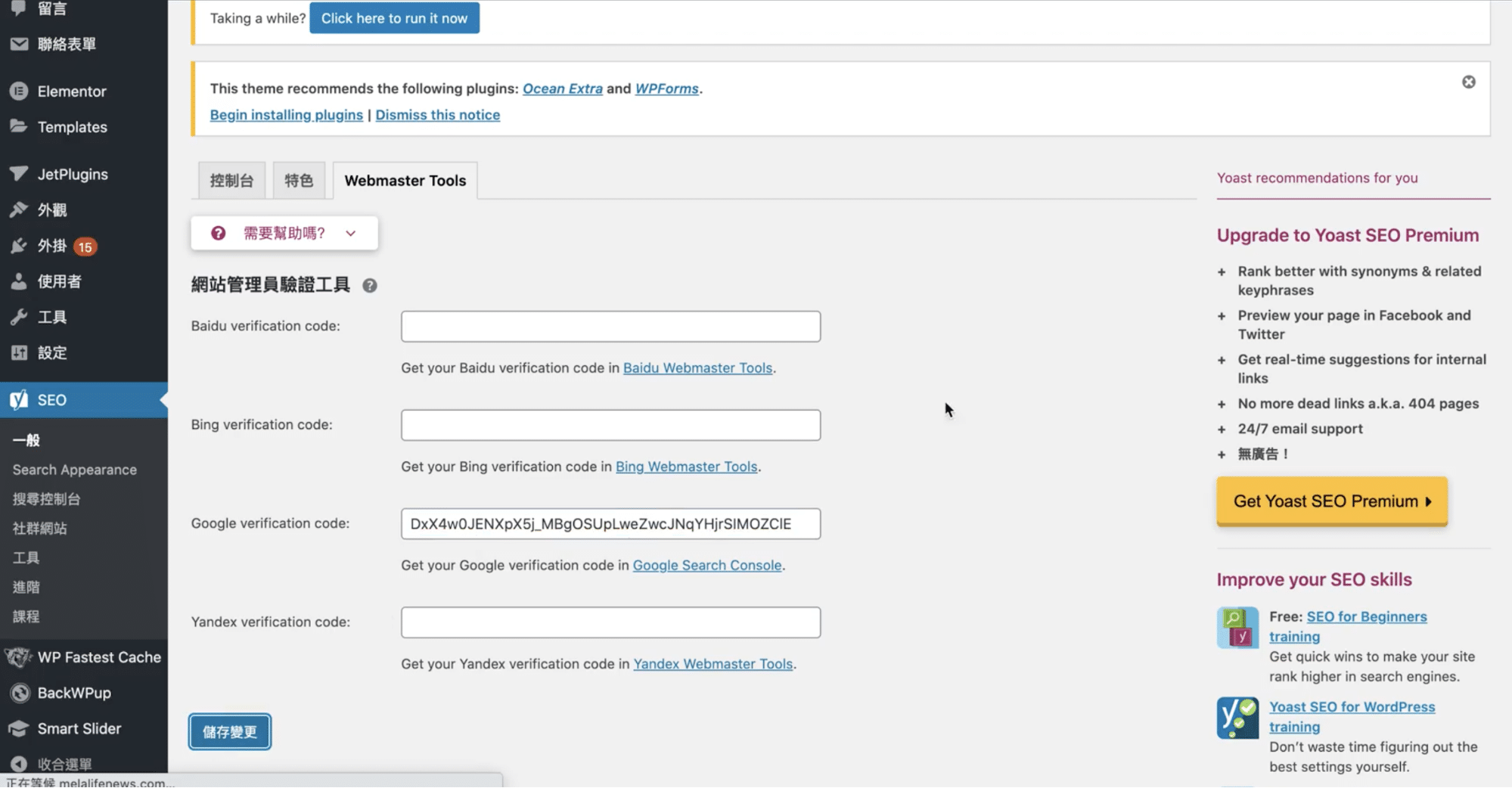
Task: Click the BackWPup sidebar icon
Action: pos(20,693)
